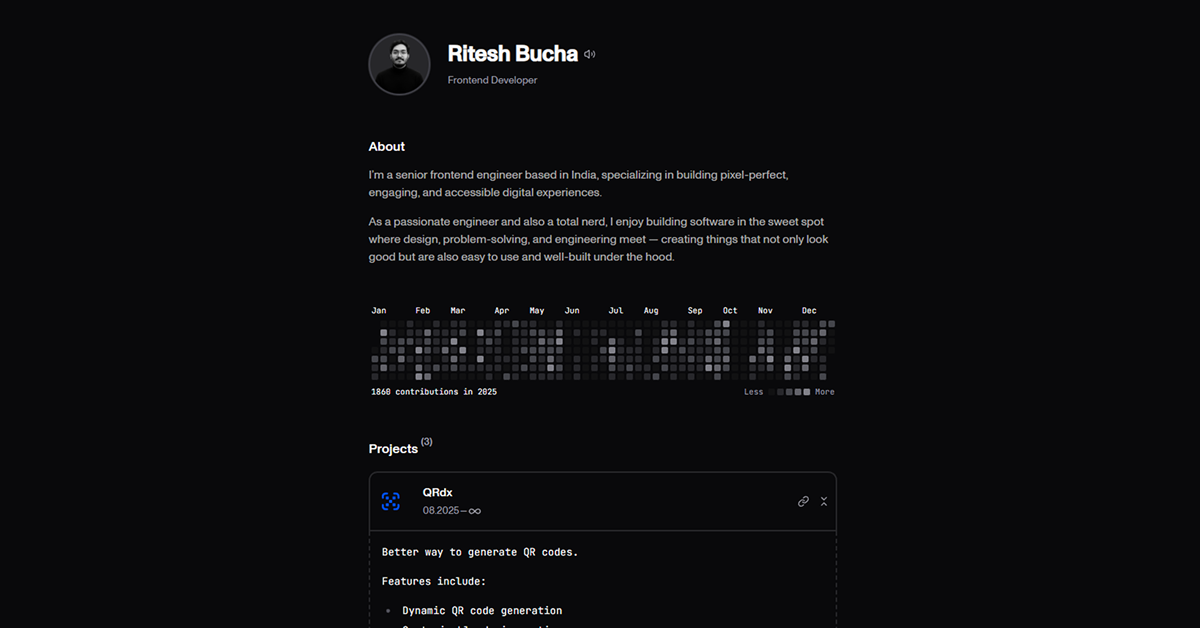Click the About section heading
The width and height of the screenshot is (1200, 628).
(x=386, y=146)
